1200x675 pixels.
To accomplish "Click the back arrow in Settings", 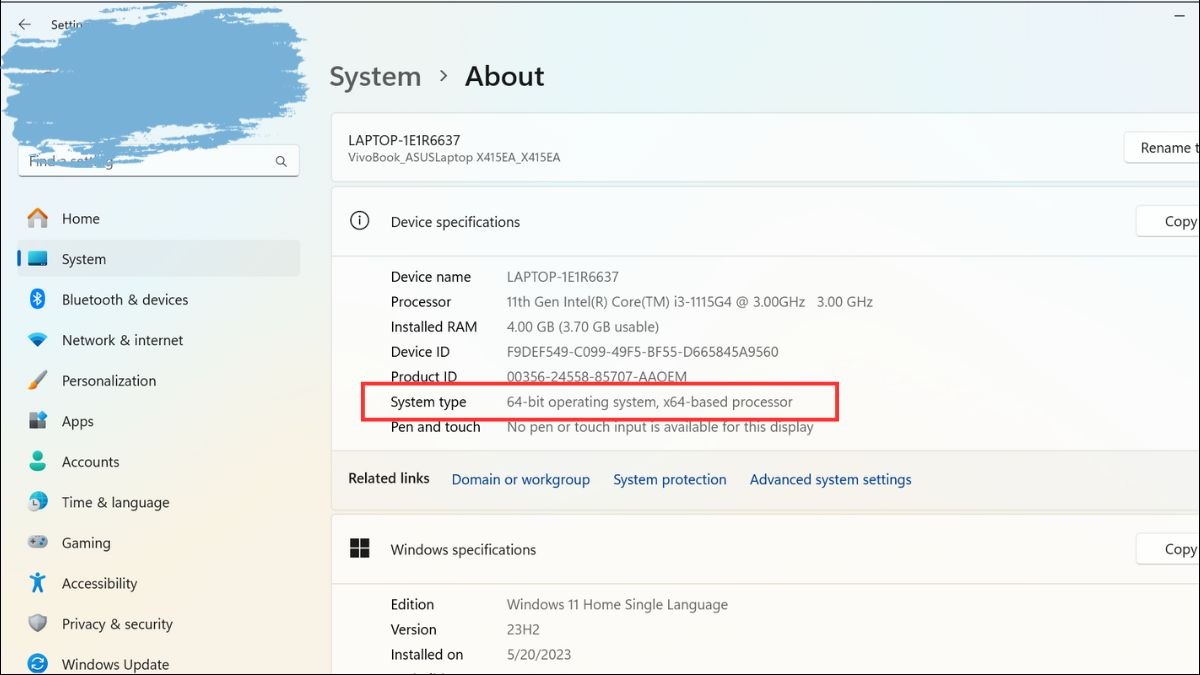I will 24,24.
